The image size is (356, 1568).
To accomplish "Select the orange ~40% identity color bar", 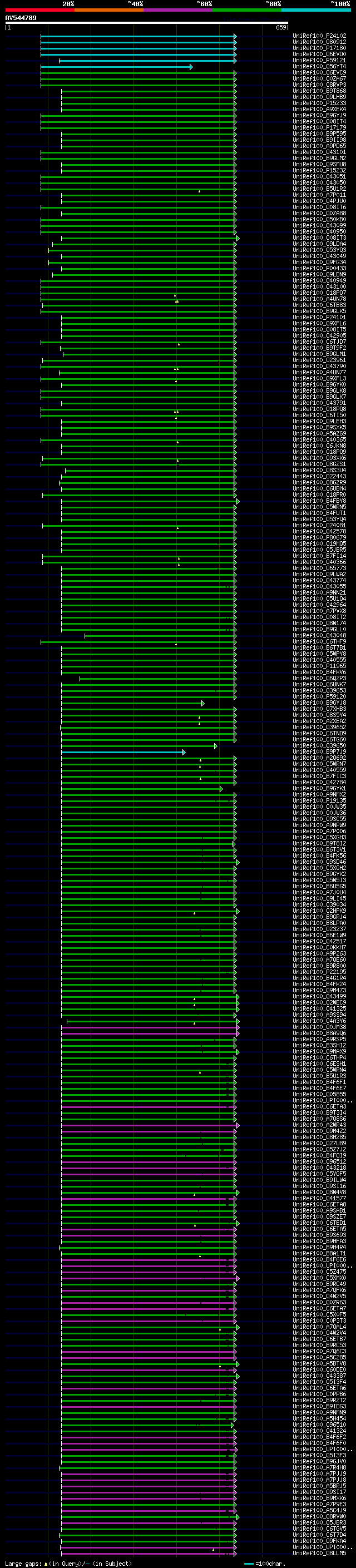I will pyautogui.click(x=109, y=10).
